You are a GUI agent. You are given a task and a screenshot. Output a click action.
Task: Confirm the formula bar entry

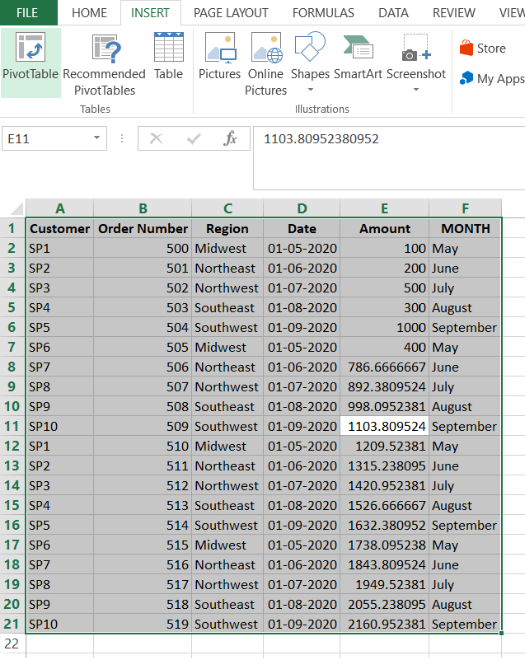click(193, 138)
